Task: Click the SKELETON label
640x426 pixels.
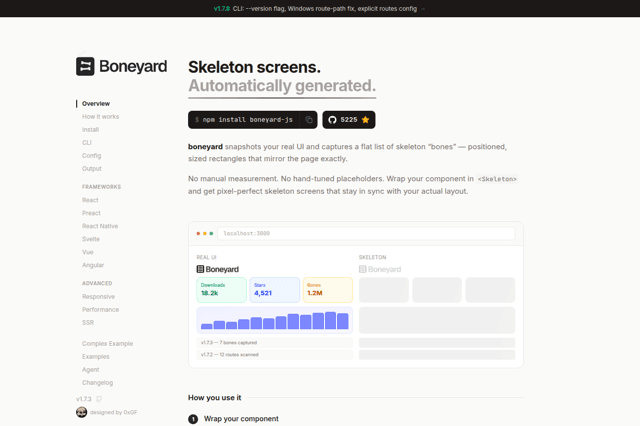Action: click(x=372, y=257)
